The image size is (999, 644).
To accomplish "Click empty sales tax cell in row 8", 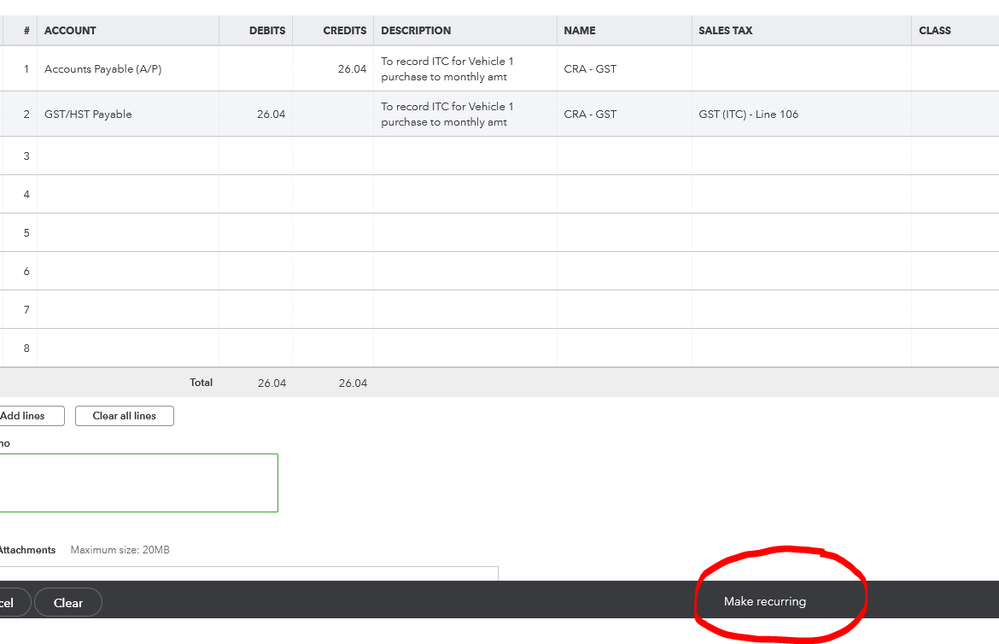I will pyautogui.click(x=801, y=348).
